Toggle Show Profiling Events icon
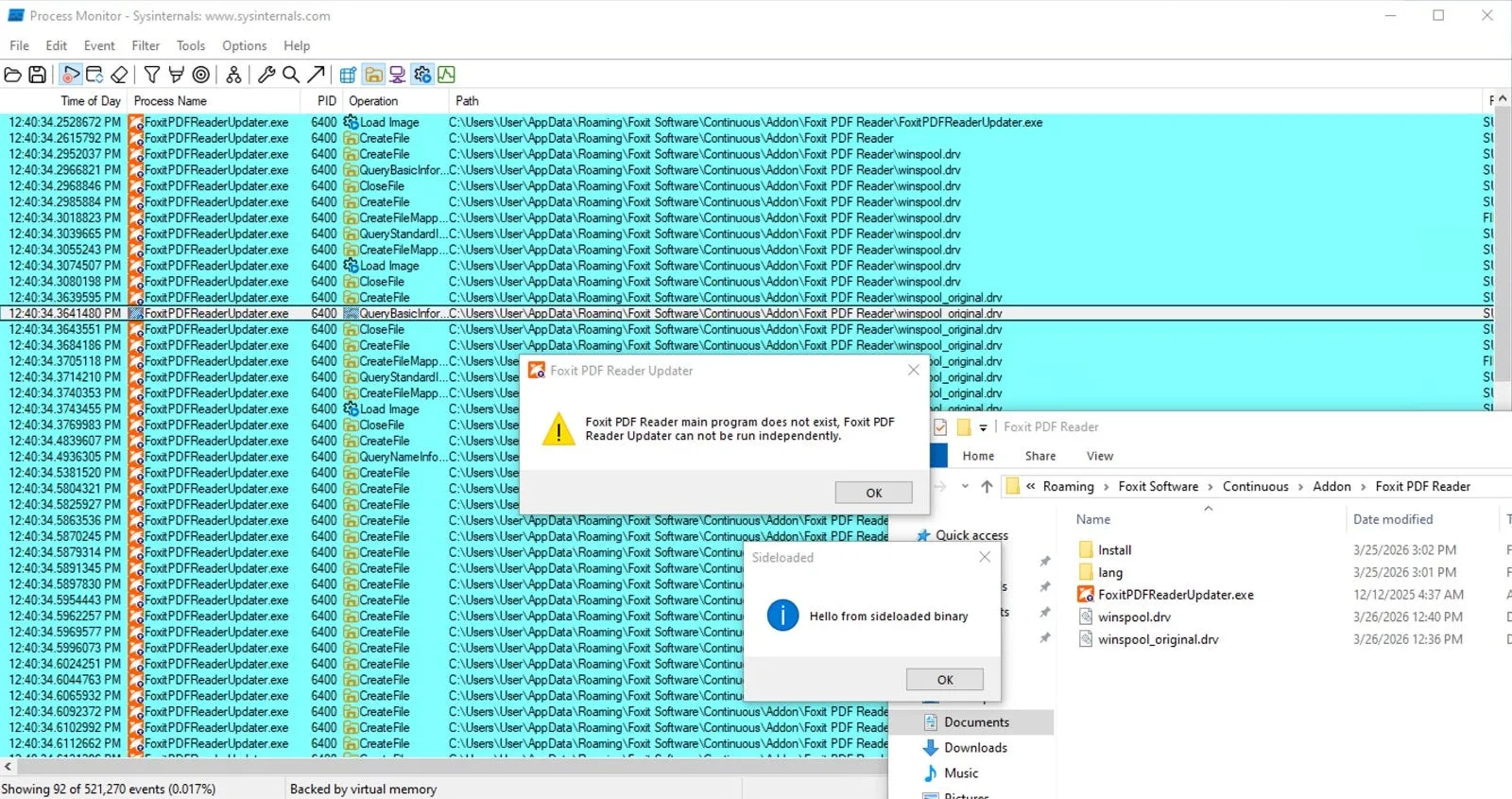Screen dimensions: 1512x799 [447, 75]
